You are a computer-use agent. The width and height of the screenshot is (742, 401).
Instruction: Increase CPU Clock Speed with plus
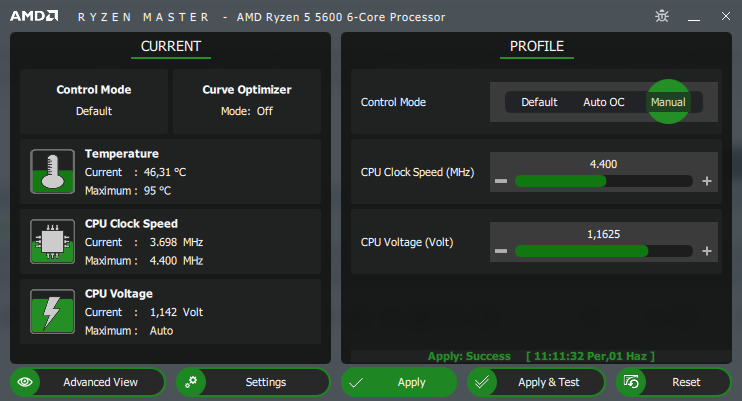(706, 181)
